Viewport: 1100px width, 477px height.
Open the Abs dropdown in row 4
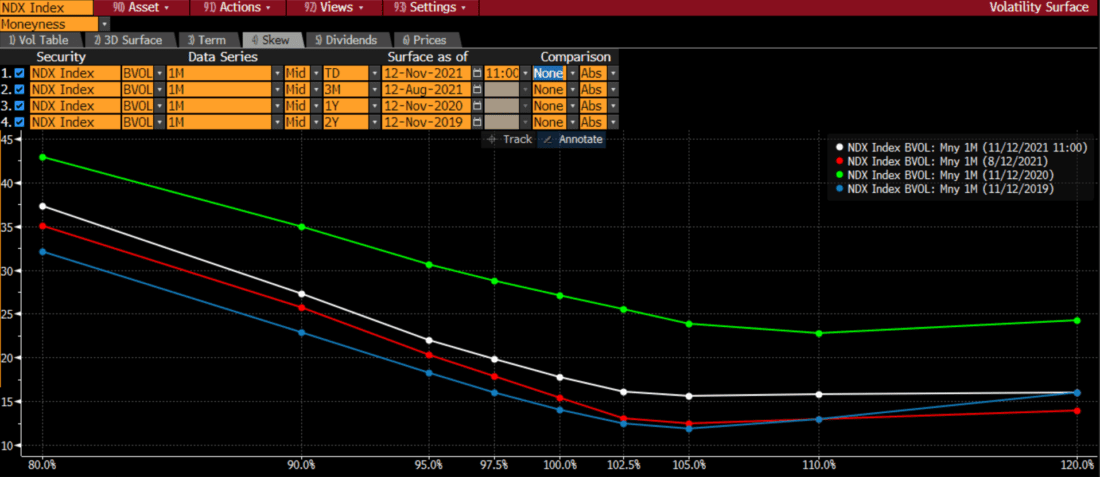point(613,123)
